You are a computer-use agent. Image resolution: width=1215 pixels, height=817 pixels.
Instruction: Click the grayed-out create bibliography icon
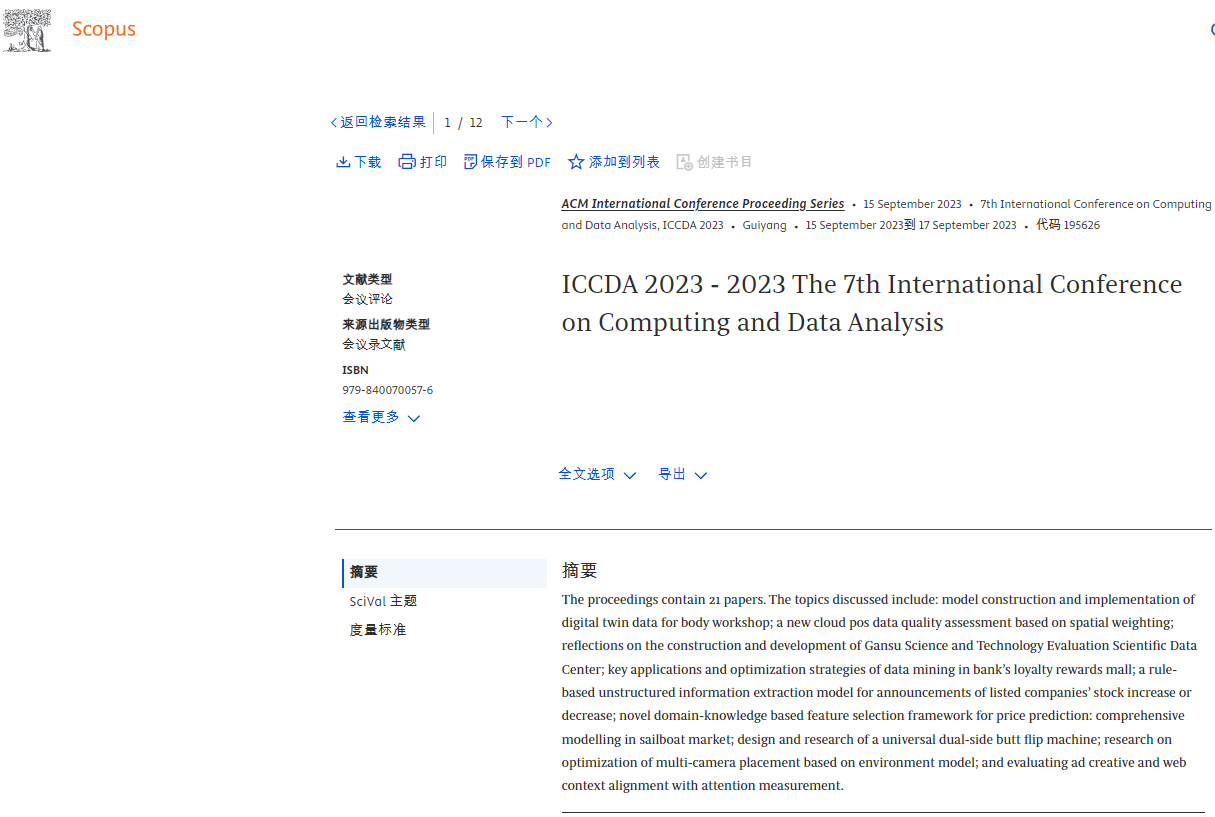(684, 162)
